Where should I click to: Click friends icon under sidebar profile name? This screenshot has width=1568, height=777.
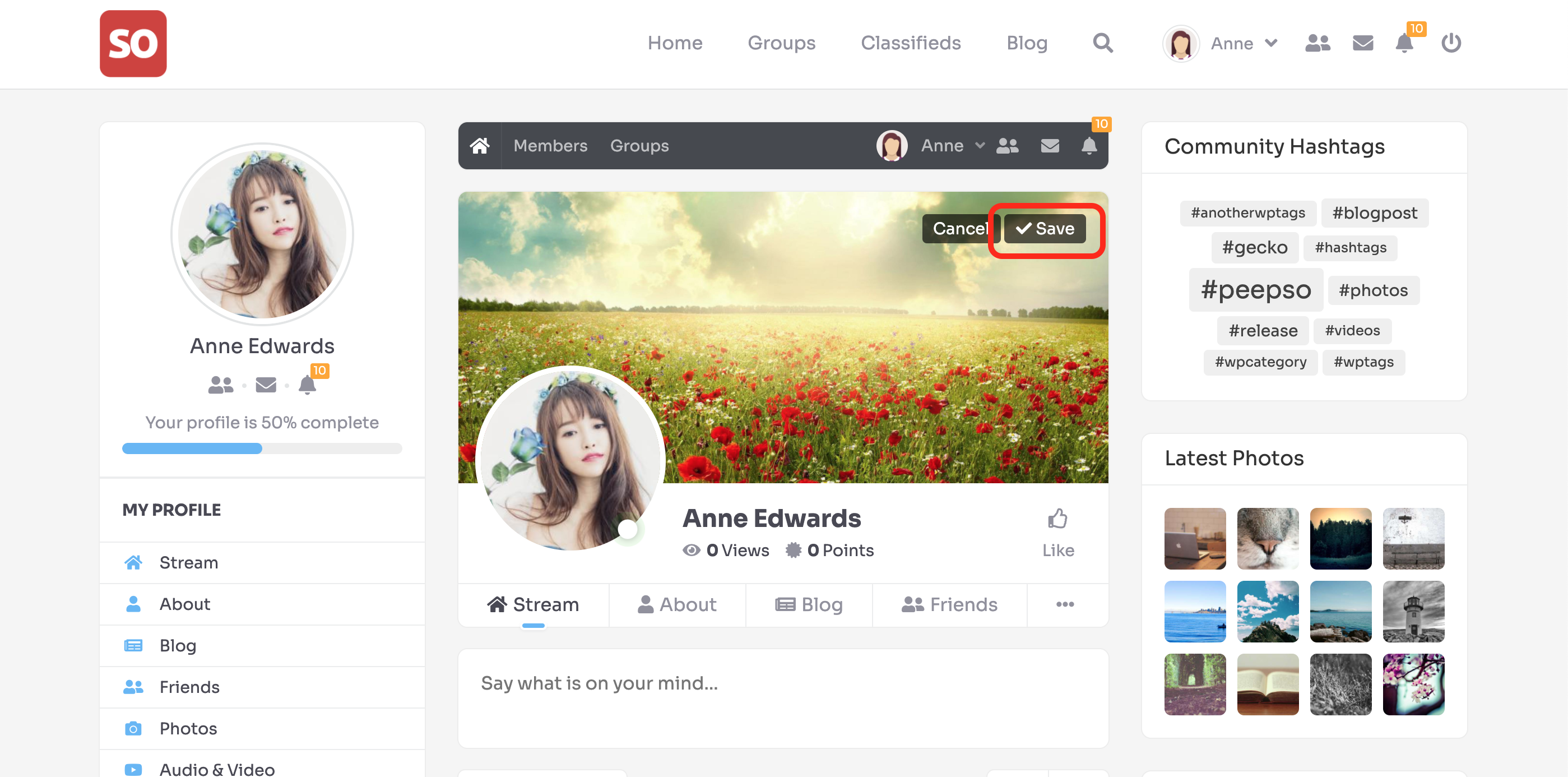coord(220,385)
